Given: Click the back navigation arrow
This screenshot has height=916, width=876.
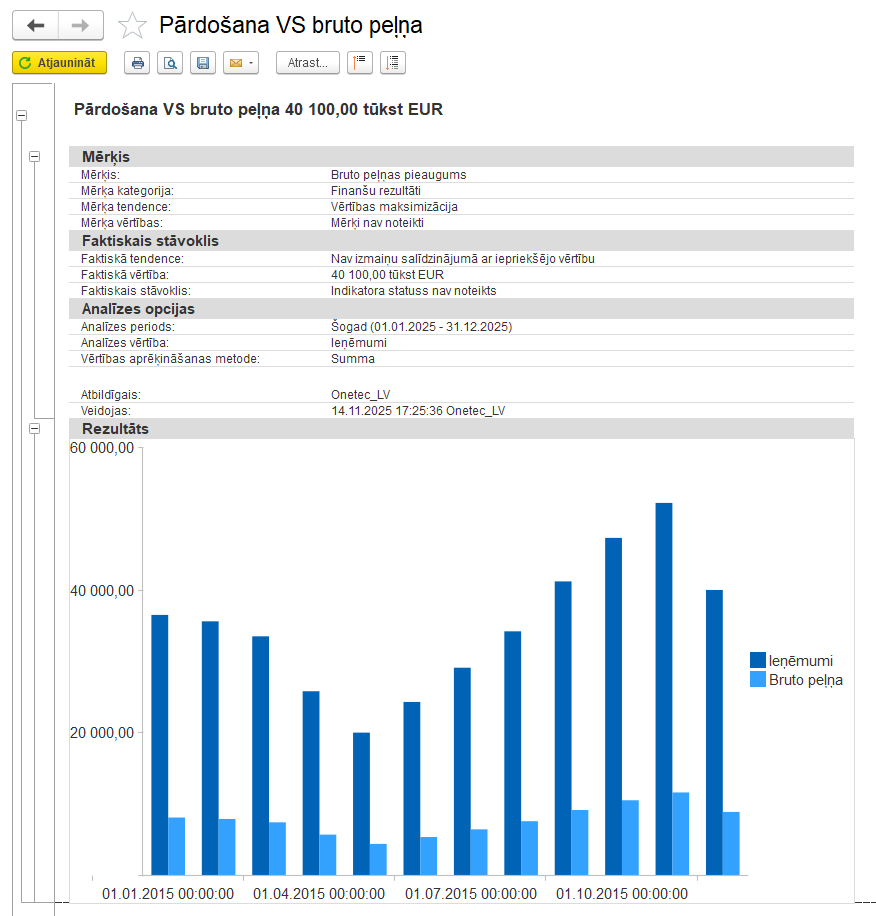Looking at the screenshot, I should click(35, 25).
